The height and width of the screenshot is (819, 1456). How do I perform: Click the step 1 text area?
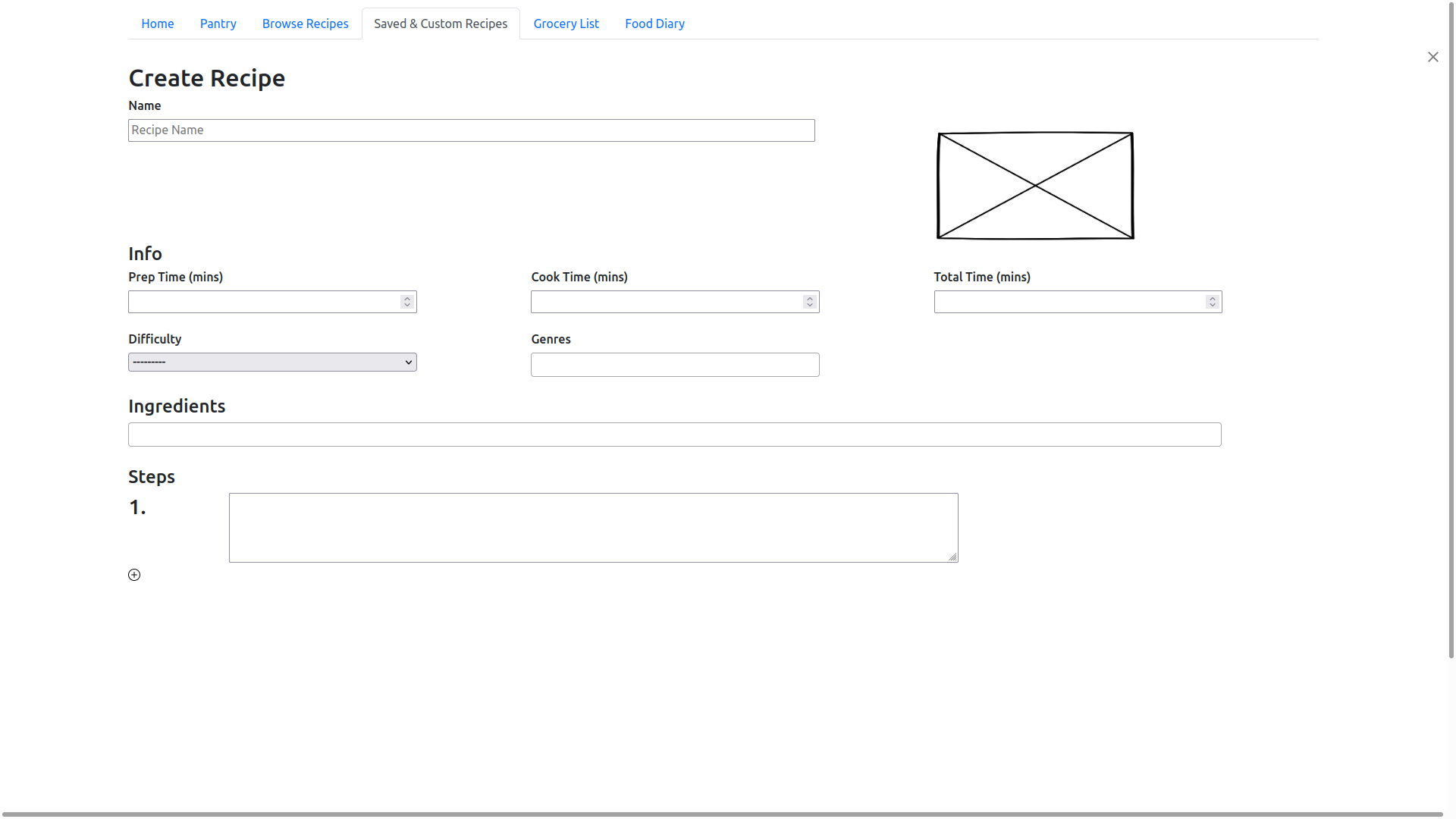[593, 528]
